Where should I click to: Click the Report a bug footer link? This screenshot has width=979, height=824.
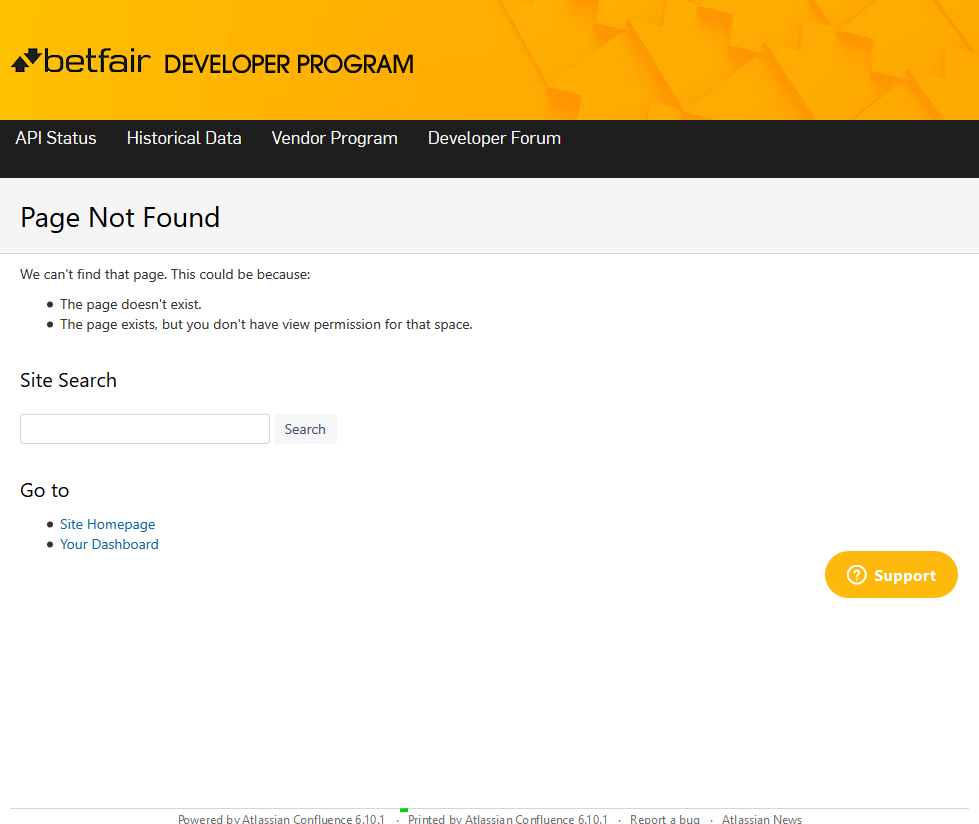pyautogui.click(x=665, y=818)
